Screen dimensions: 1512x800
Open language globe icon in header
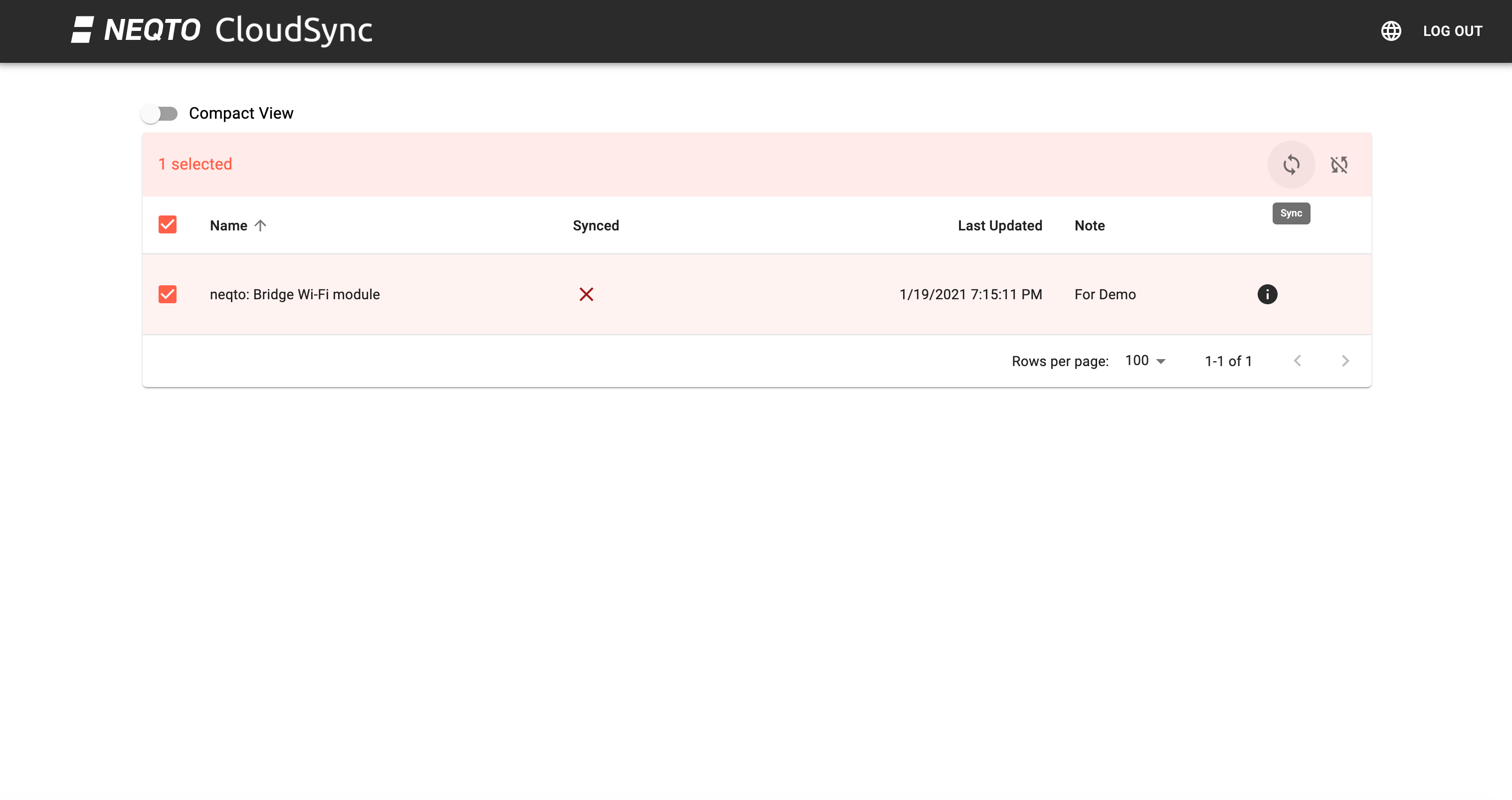pyautogui.click(x=1390, y=31)
